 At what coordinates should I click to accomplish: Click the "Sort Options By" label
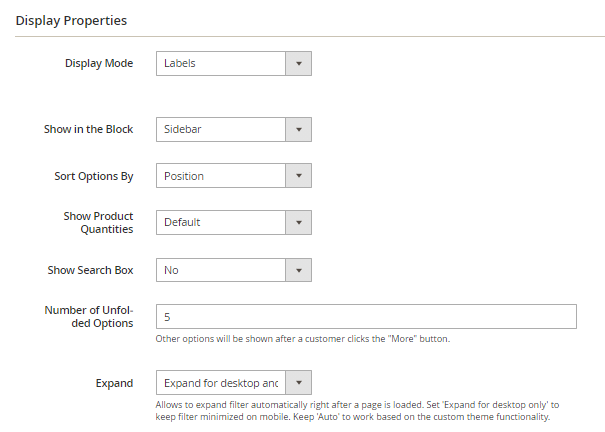click(x=93, y=176)
